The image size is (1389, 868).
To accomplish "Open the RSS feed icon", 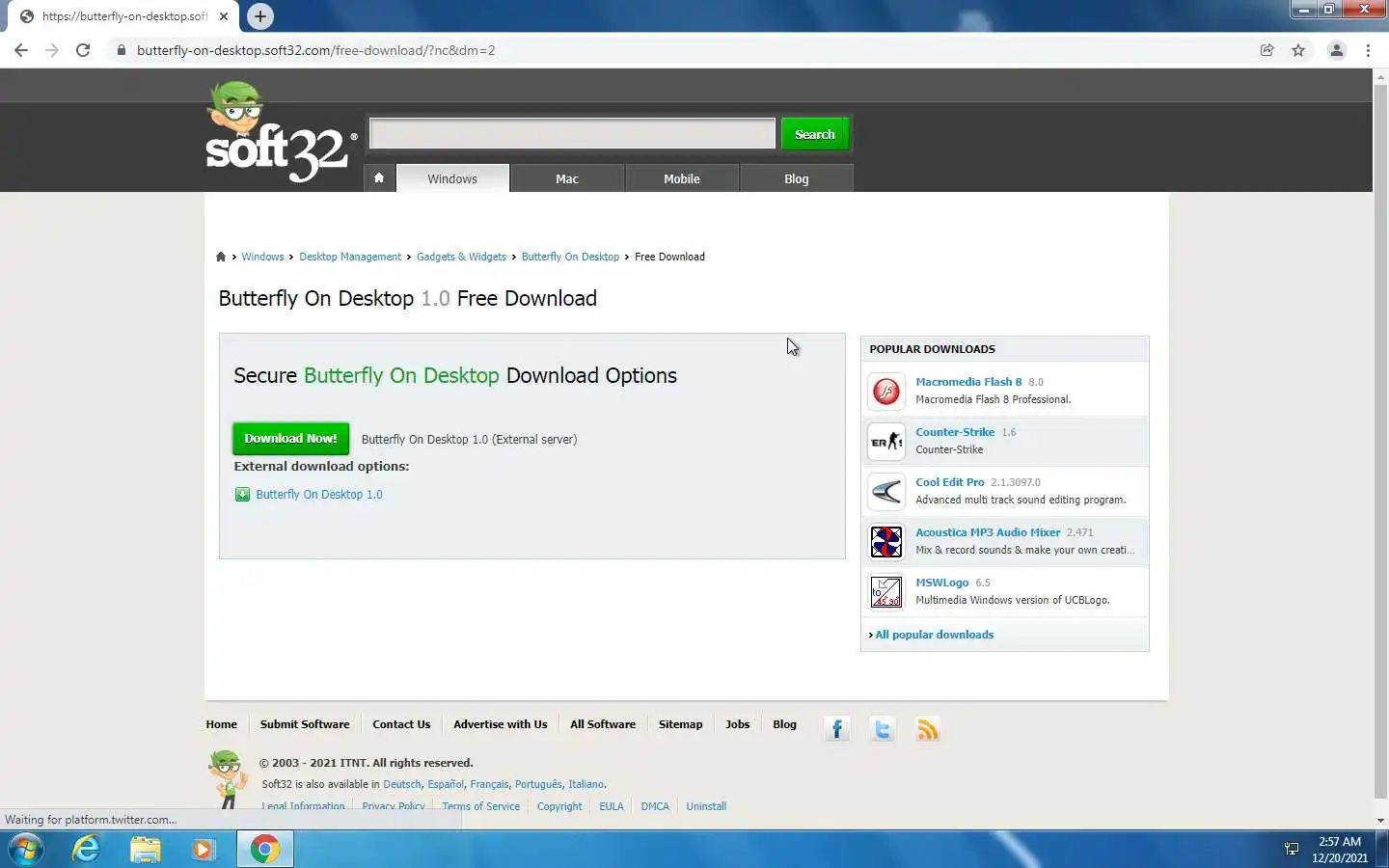I will pyautogui.click(x=928, y=729).
